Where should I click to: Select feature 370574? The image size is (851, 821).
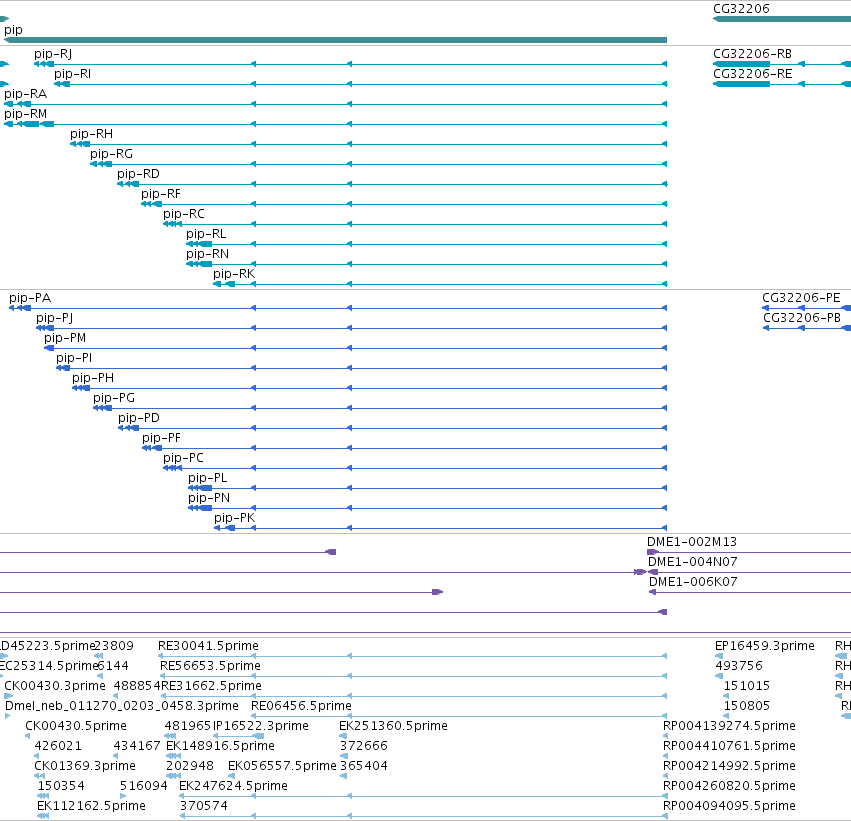[204, 806]
